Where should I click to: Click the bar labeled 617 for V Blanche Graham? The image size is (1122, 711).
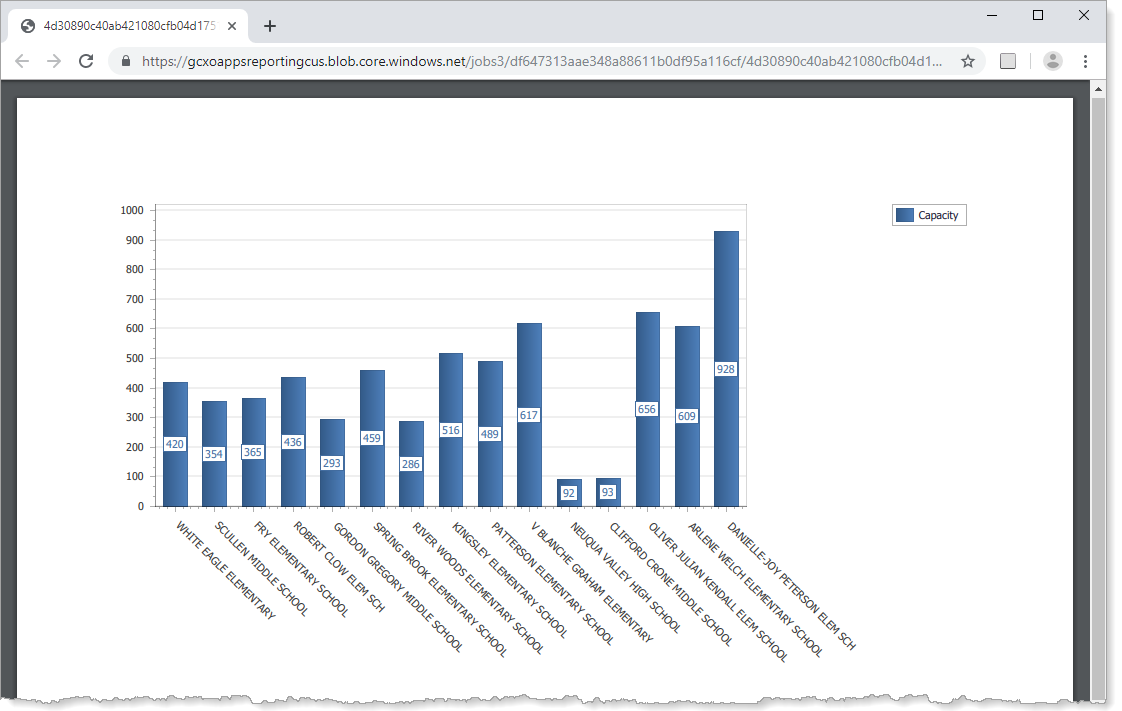[527, 415]
